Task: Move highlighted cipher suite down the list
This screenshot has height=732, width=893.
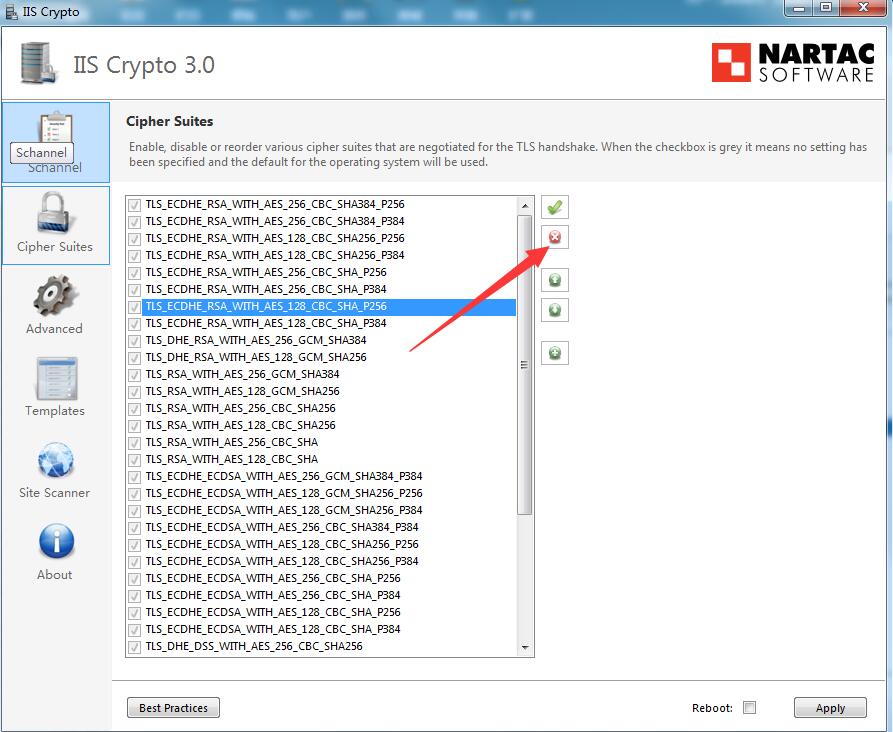Action: (554, 310)
